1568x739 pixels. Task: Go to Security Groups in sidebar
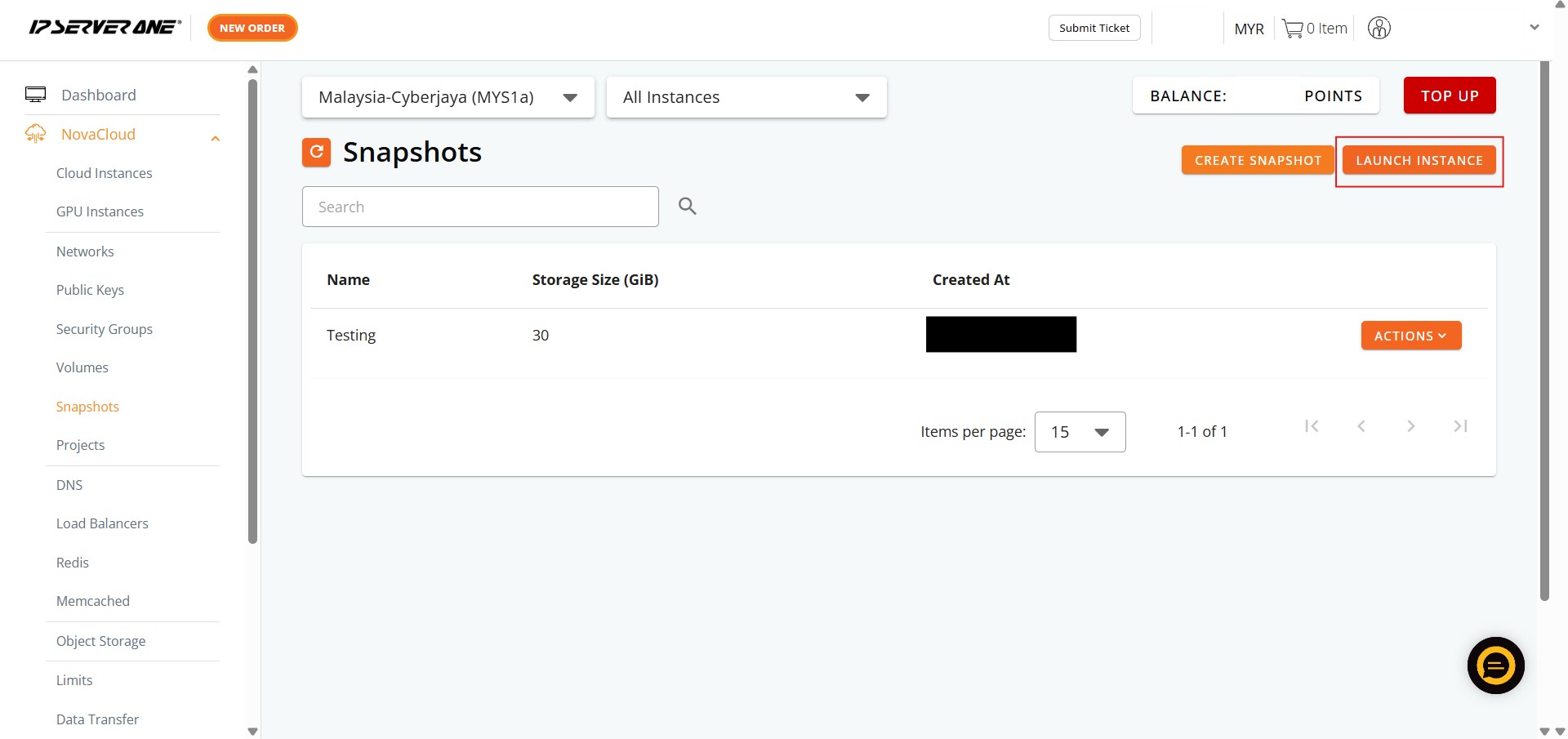coord(105,329)
